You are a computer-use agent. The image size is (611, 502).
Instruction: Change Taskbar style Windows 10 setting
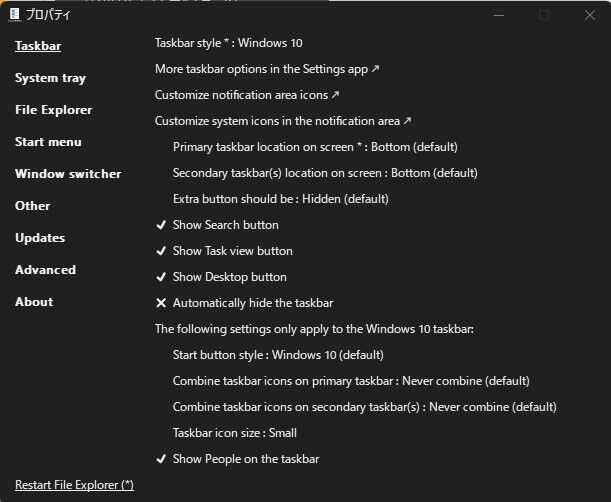click(x=228, y=43)
